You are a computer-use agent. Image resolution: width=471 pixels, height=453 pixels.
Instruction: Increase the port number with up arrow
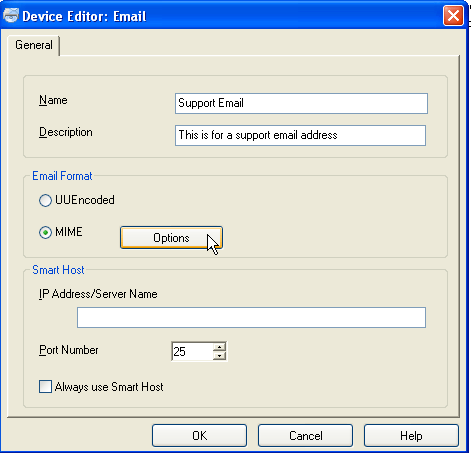[219, 347]
